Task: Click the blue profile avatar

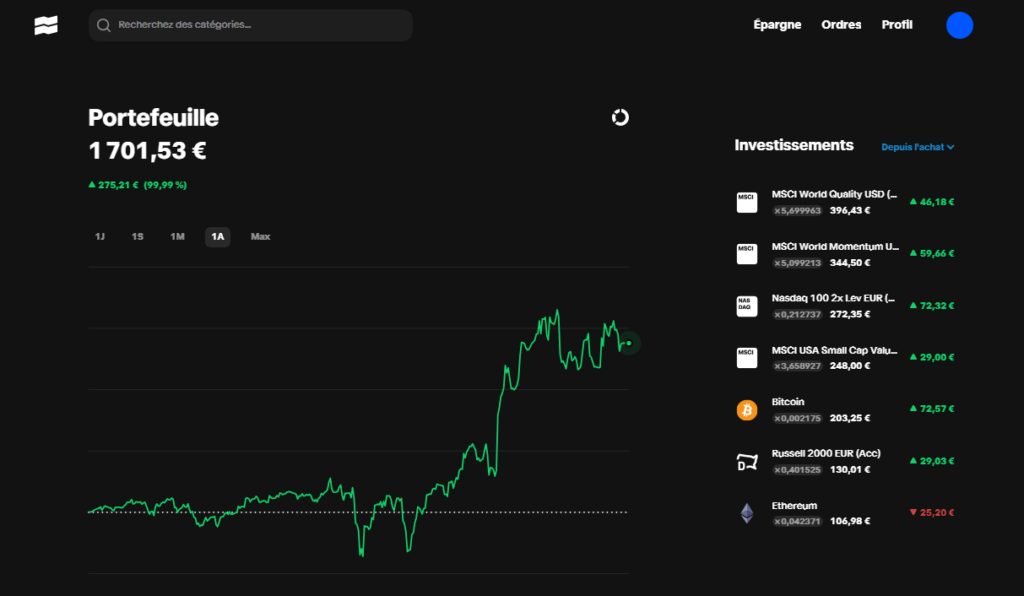Action: click(x=959, y=25)
